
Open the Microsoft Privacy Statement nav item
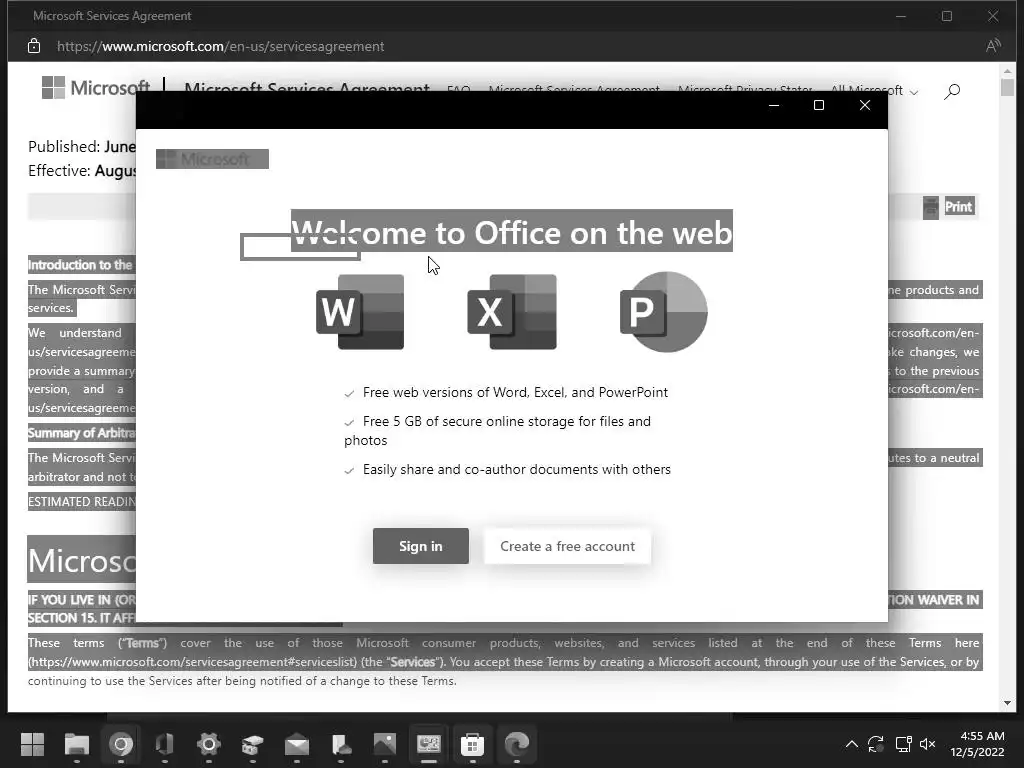pyautogui.click(x=745, y=90)
